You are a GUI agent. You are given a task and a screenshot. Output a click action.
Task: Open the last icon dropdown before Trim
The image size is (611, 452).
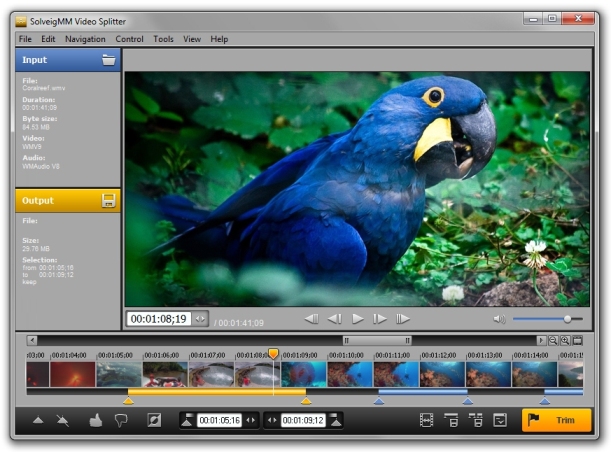pyautogui.click(x=500, y=421)
